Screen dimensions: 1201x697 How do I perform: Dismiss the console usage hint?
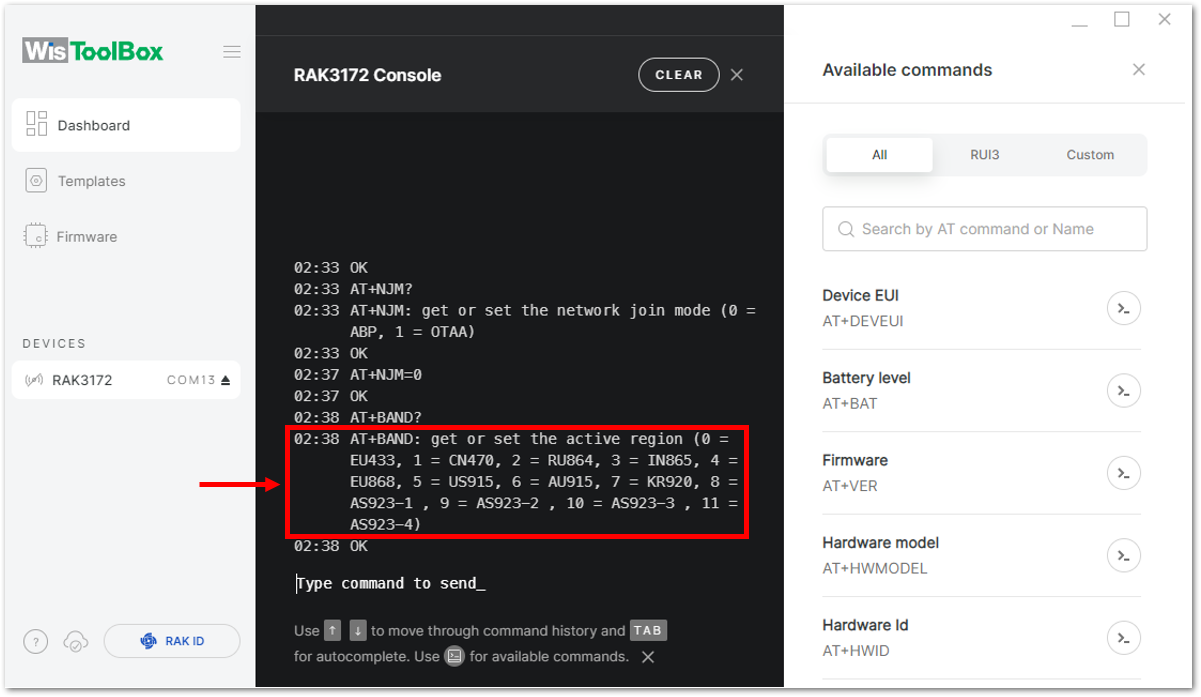pyautogui.click(x=648, y=657)
